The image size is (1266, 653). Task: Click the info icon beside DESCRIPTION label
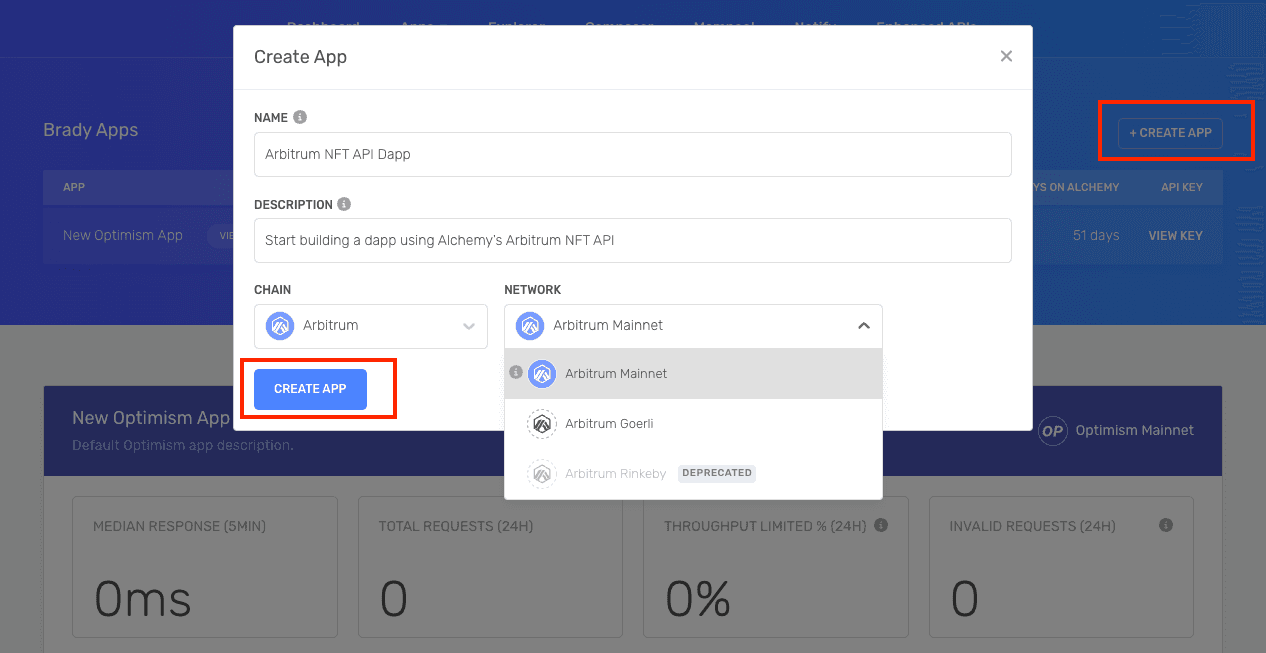(x=344, y=204)
